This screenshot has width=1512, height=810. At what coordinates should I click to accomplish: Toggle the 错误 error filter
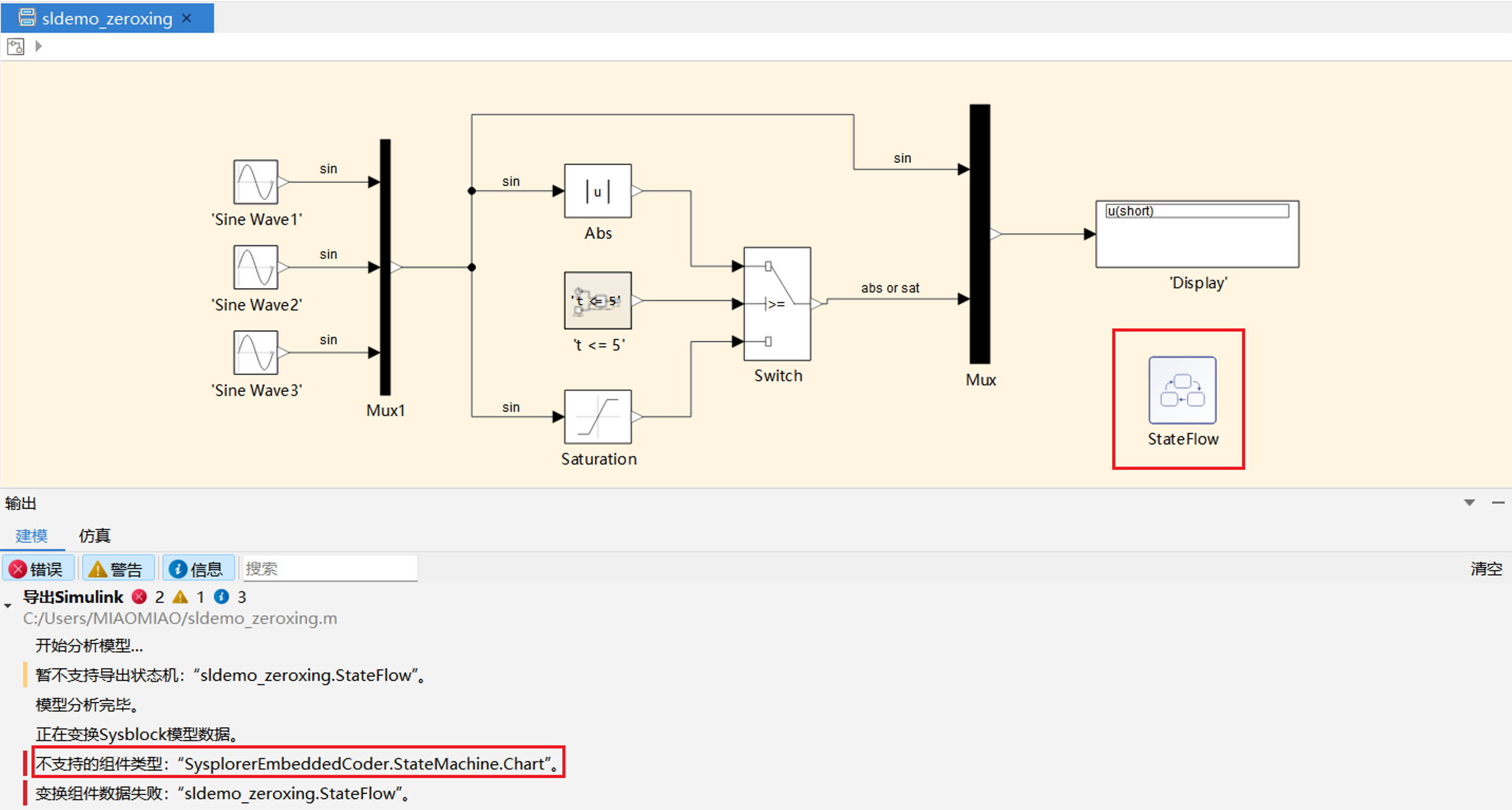(38, 569)
